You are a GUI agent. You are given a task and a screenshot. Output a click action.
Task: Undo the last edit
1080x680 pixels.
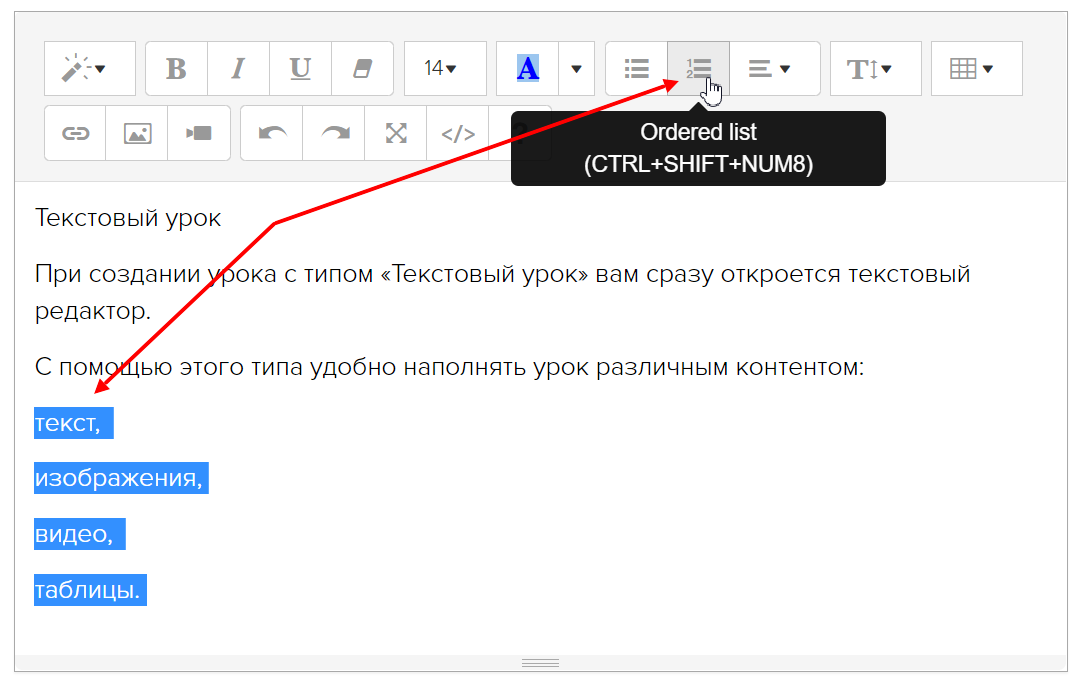point(271,133)
